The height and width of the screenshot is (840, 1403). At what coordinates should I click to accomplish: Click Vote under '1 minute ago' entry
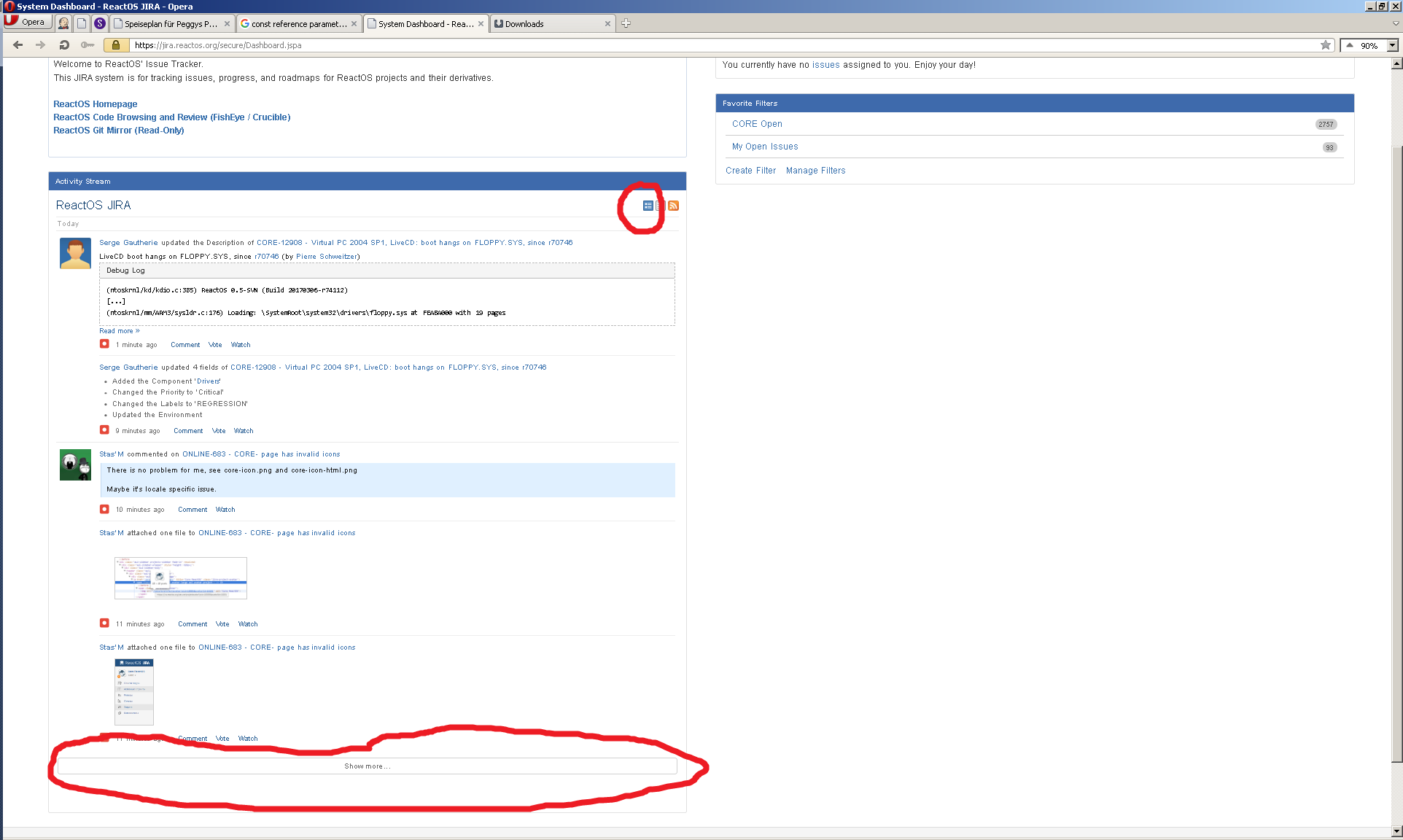(215, 345)
